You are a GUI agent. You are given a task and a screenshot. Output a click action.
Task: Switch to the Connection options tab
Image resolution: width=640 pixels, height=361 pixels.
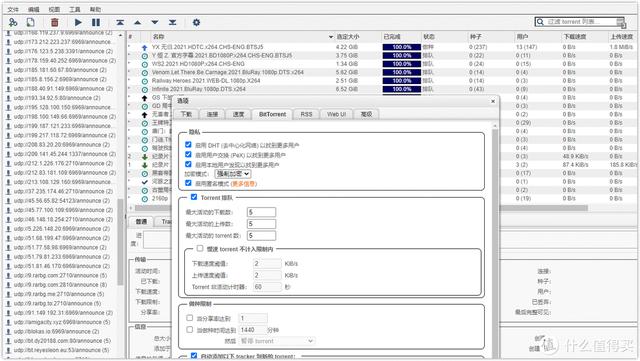pyautogui.click(x=212, y=114)
